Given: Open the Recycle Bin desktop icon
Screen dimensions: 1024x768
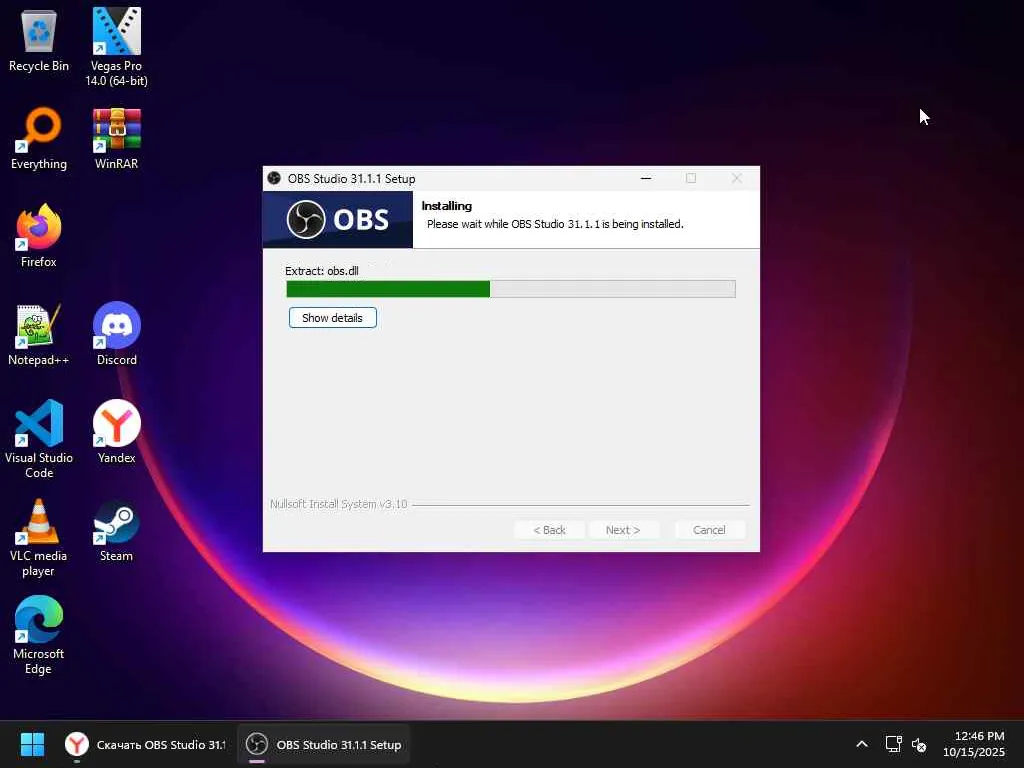Looking at the screenshot, I should [x=39, y=40].
